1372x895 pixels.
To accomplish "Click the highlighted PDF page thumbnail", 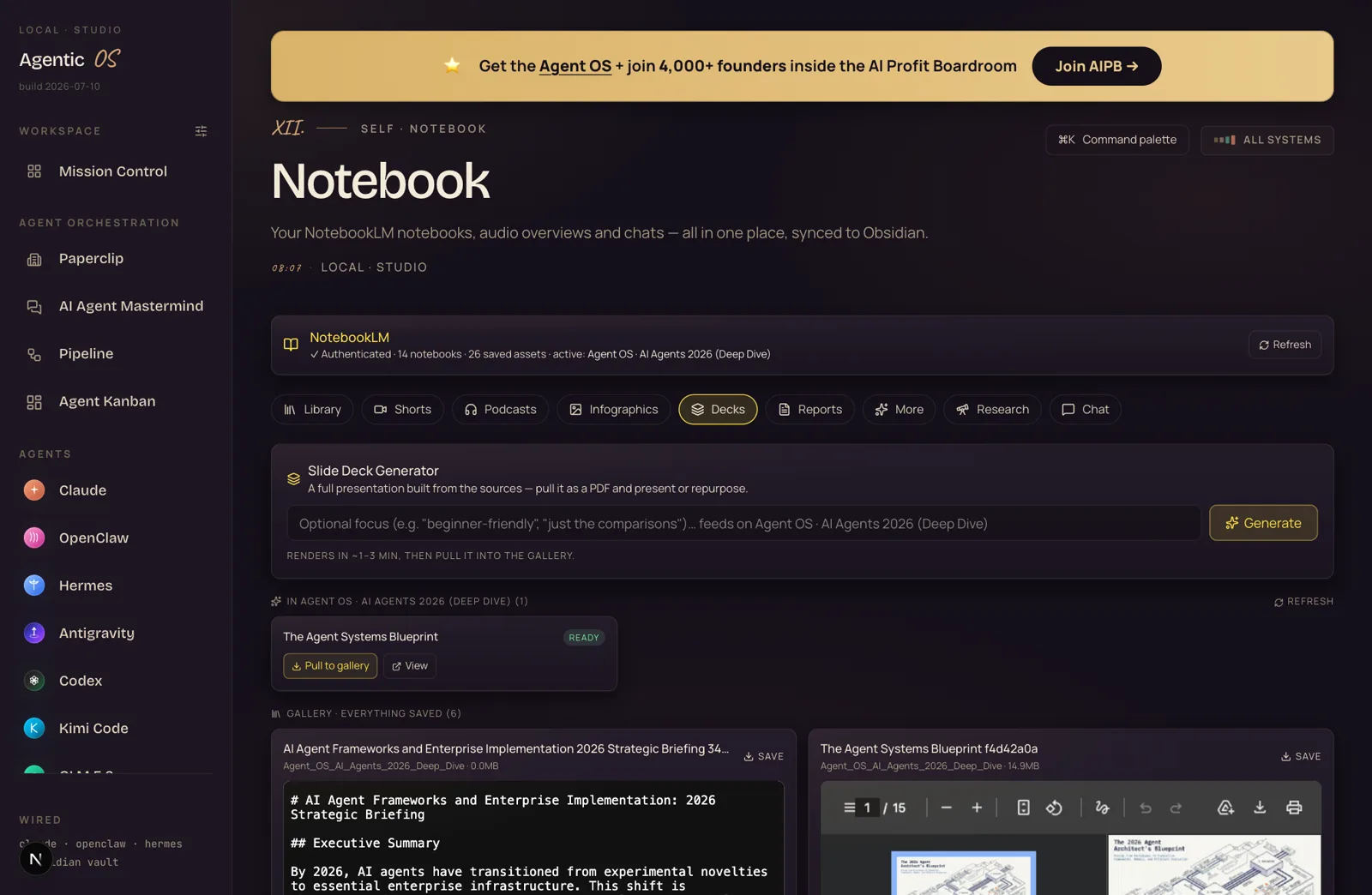I will (964, 873).
